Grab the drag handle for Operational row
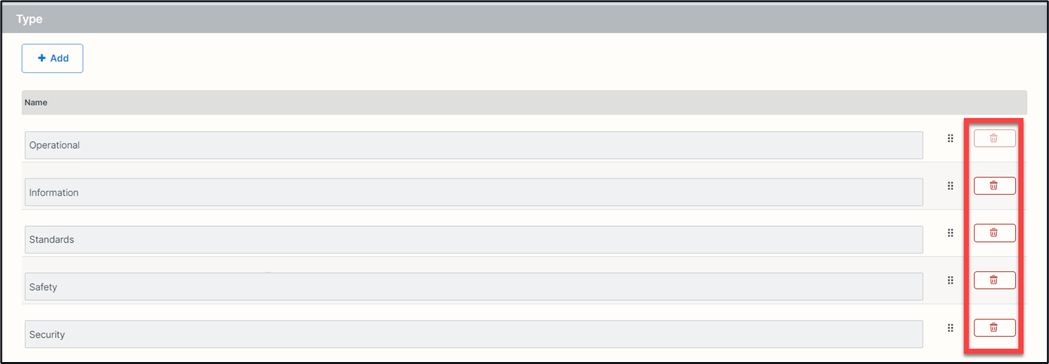1049x364 pixels. tap(950, 139)
